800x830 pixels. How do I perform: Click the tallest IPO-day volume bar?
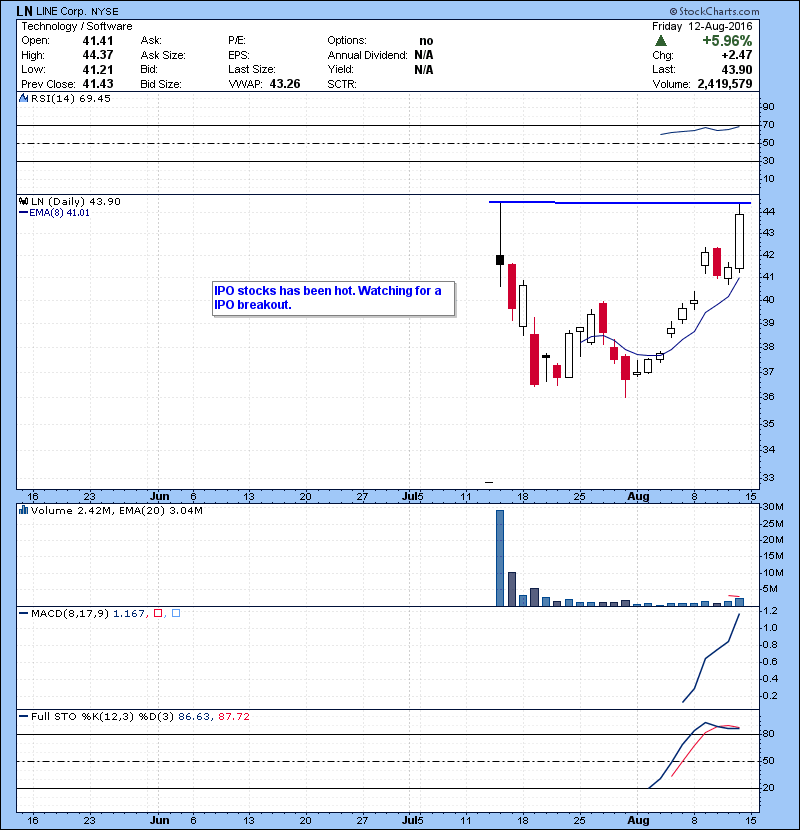pos(500,558)
